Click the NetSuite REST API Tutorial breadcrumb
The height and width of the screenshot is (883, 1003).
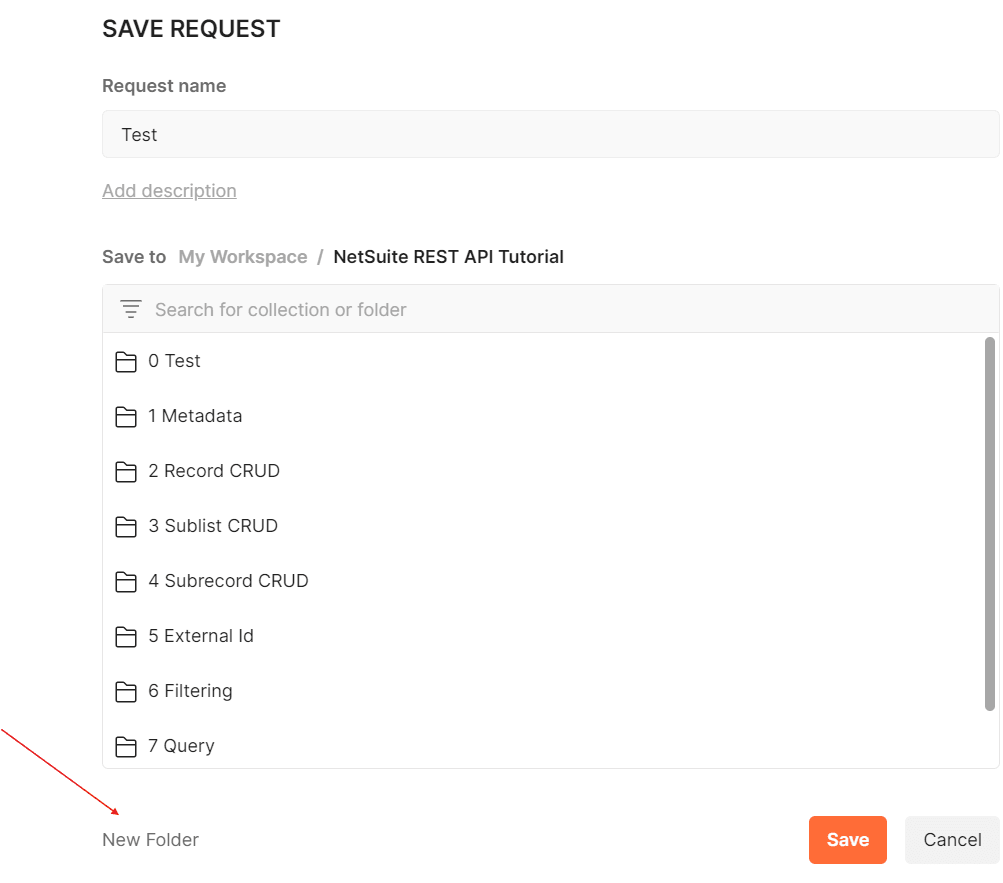(448, 257)
